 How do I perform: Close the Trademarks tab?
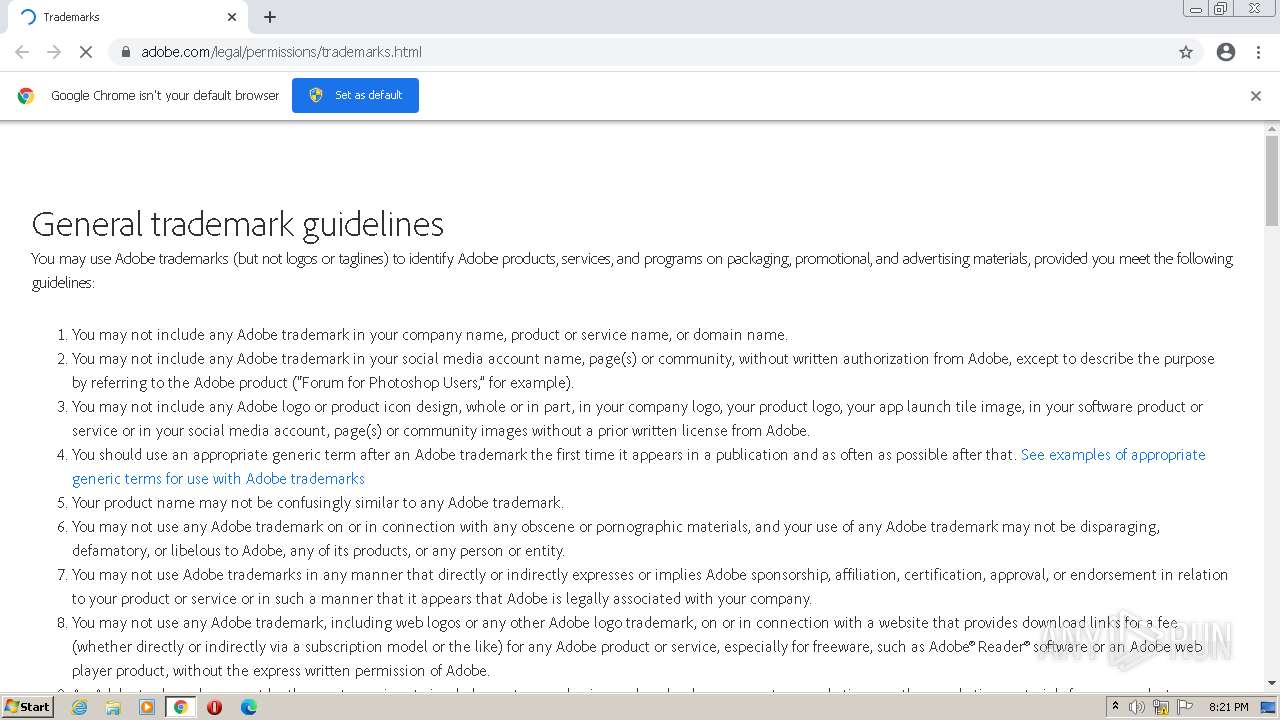coord(232,17)
